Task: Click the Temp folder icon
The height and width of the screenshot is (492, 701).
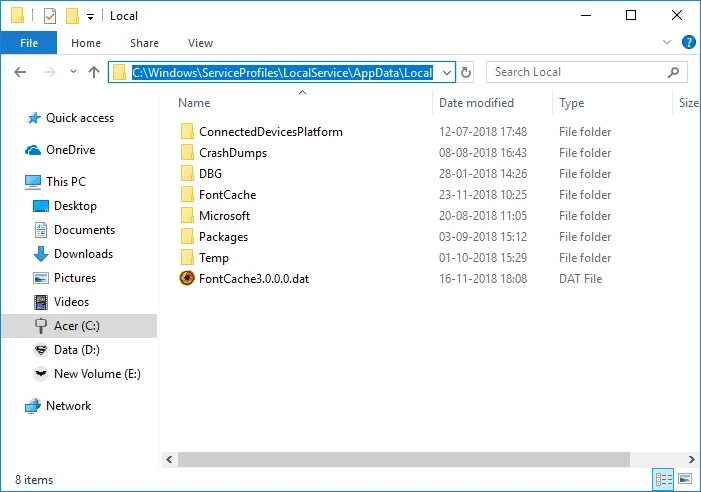Action: coord(187,257)
